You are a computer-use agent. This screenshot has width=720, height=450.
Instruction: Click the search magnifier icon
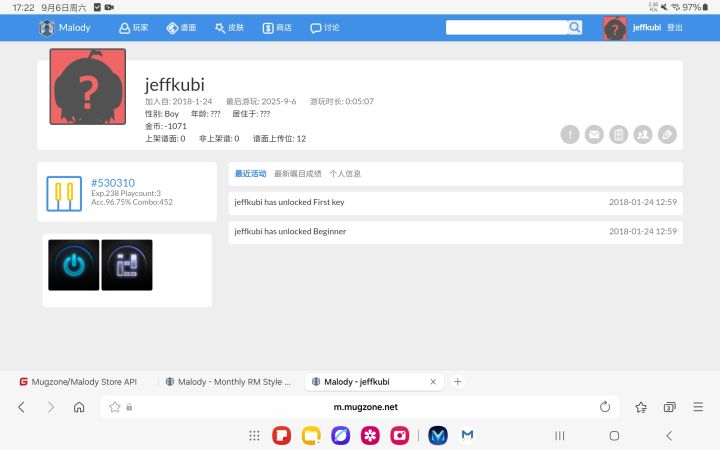[x=574, y=28]
